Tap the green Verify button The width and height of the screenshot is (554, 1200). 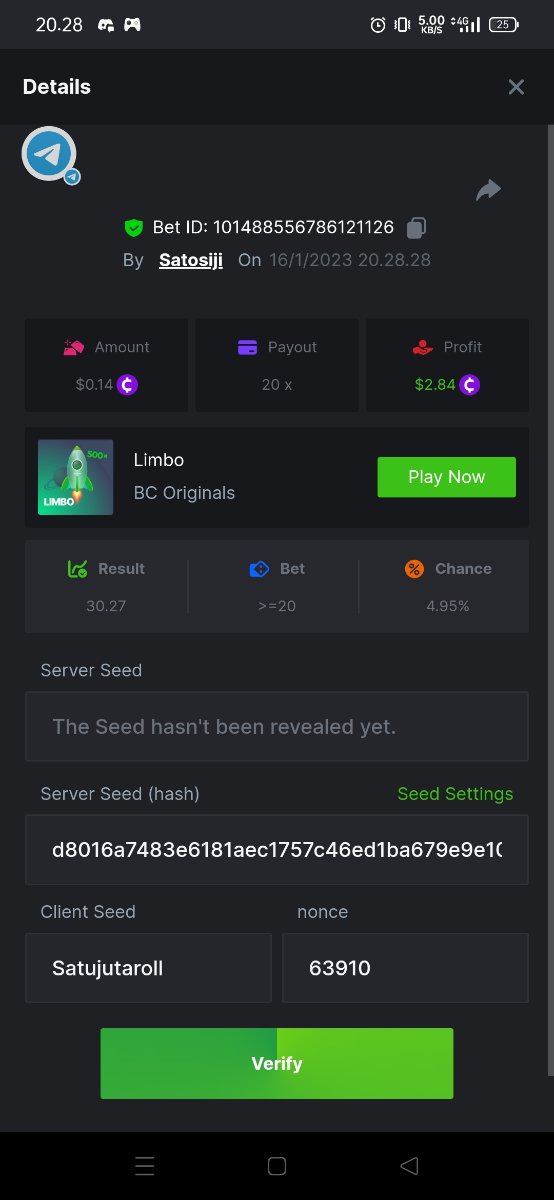point(277,1063)
